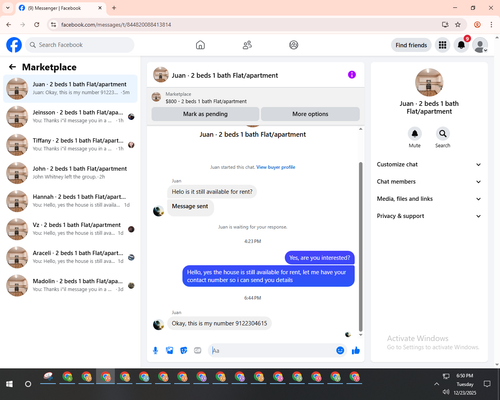This screenshot has width=500, height=400.
Task: Expand the Privacy & support section
Action: coord(429,216)
